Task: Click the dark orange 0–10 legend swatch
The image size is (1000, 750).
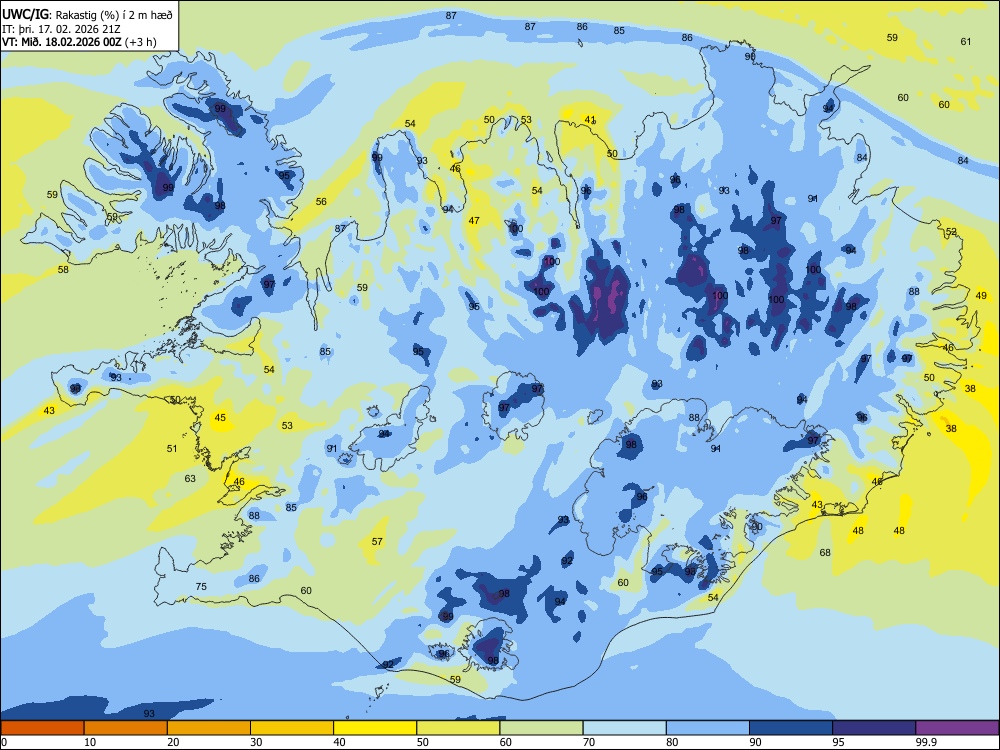Action: point(42,728)
